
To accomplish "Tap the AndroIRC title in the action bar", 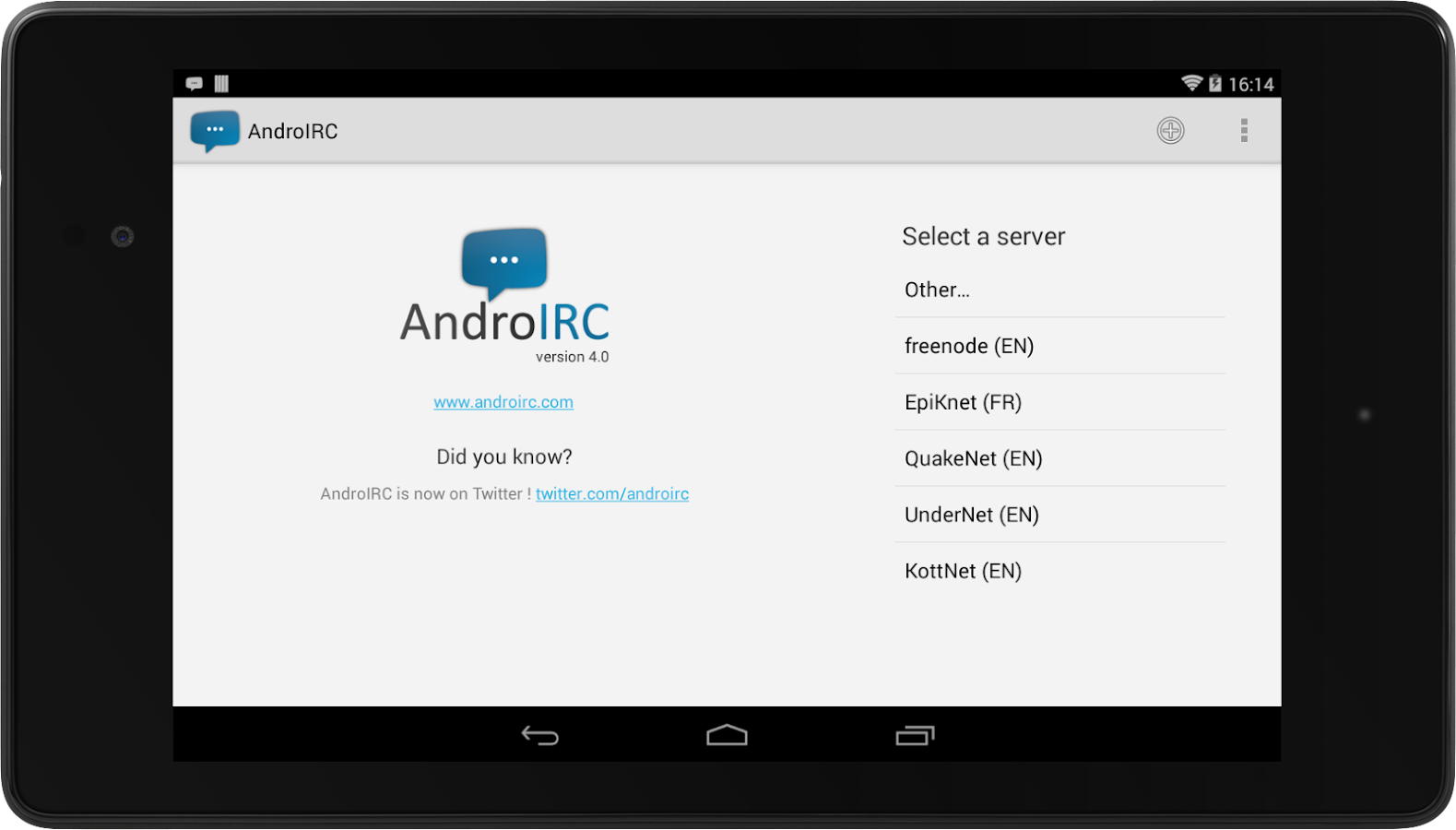I will pos(292,131).
